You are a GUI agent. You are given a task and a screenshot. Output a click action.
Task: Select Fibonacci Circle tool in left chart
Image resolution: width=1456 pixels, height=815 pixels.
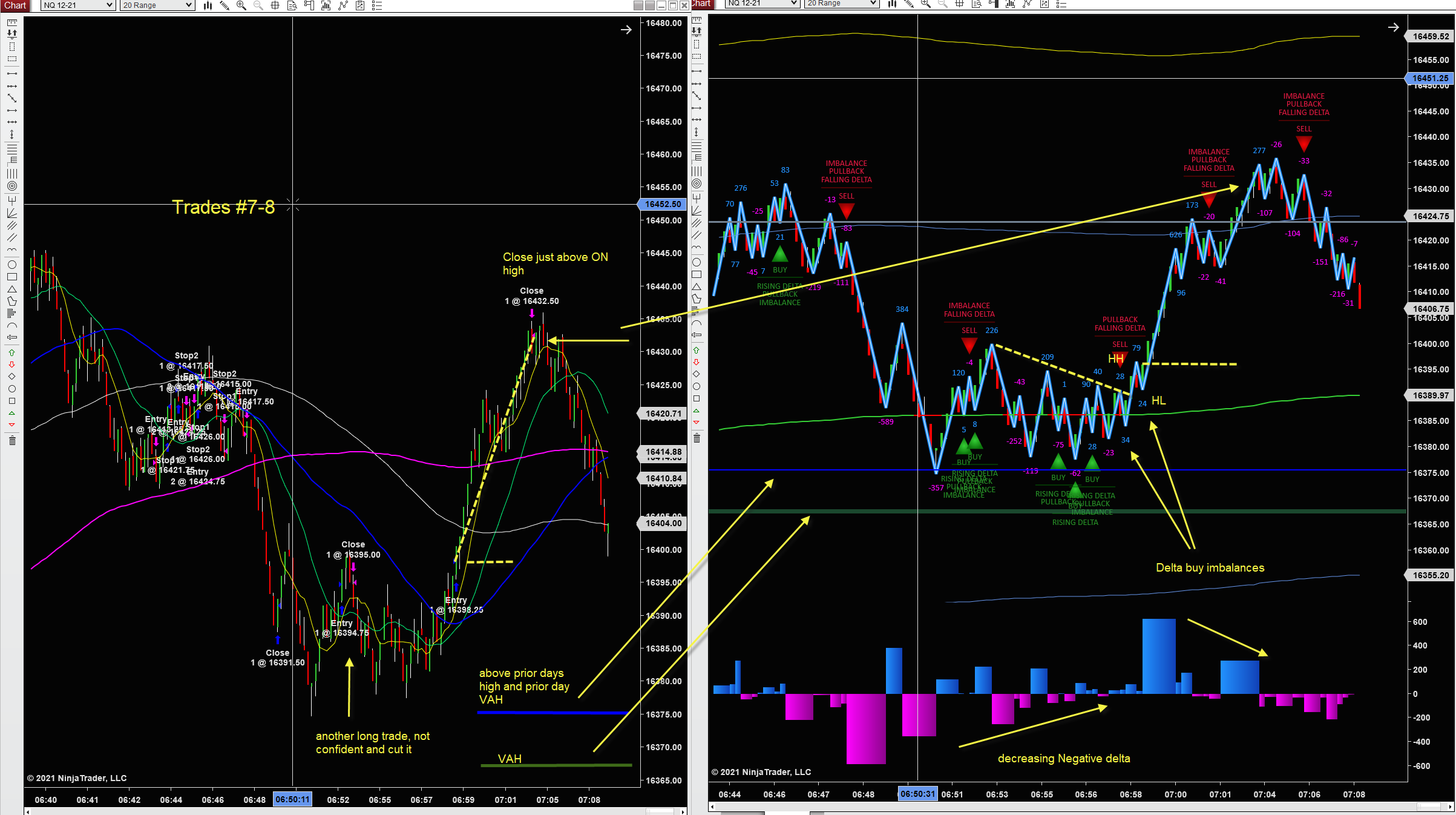pyautogui.click(x=11, y=186)
